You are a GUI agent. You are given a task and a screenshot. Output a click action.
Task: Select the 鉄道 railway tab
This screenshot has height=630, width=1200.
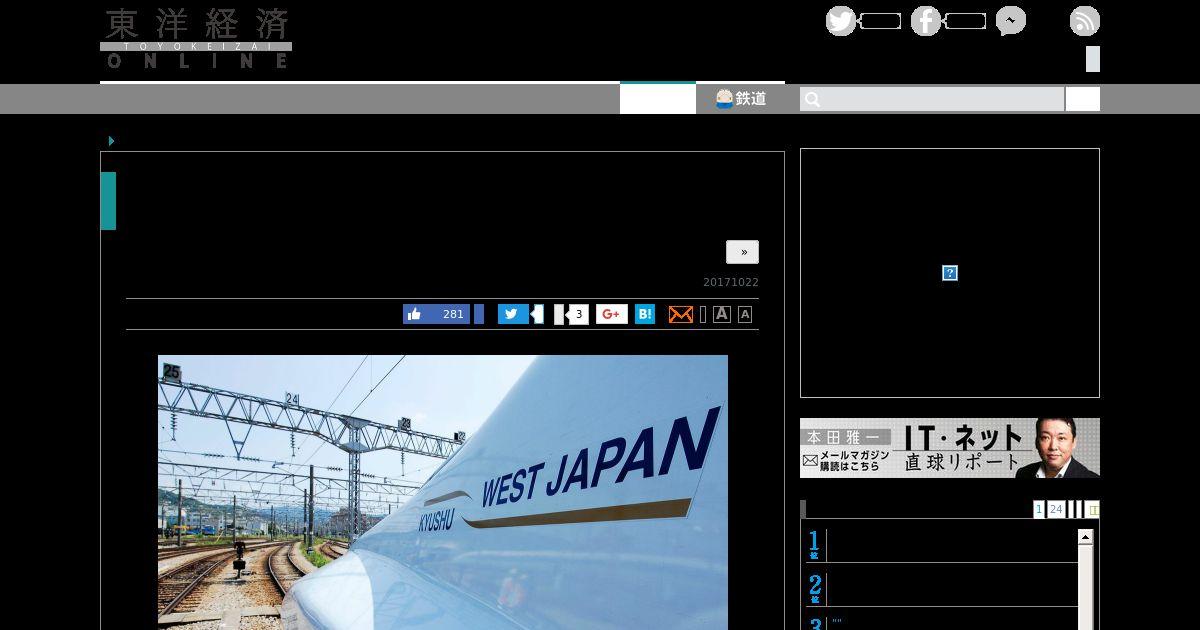(741, 98)
